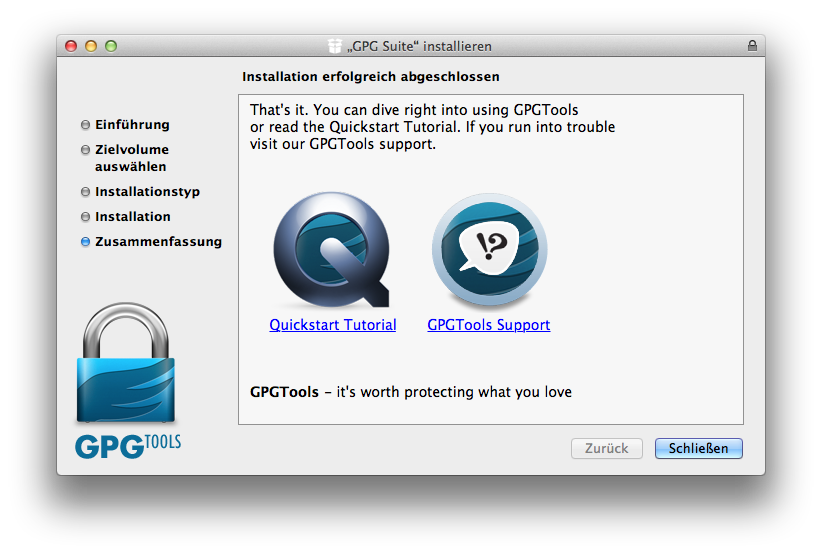Close the installer with the red button

(71, 46)
